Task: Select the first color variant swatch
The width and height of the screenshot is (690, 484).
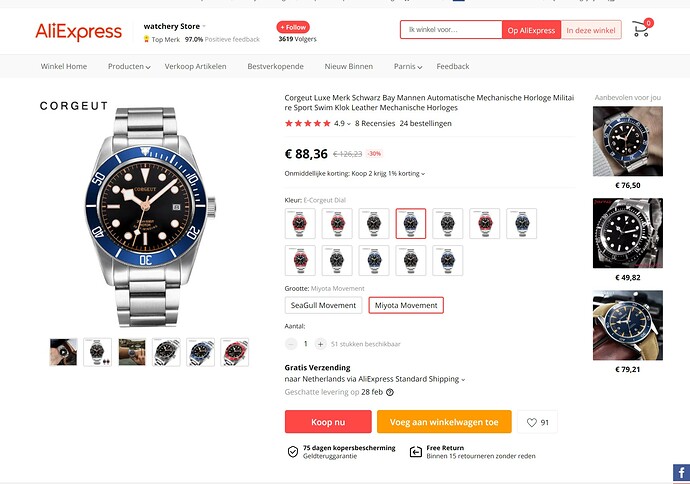Action: coord(300,223)
